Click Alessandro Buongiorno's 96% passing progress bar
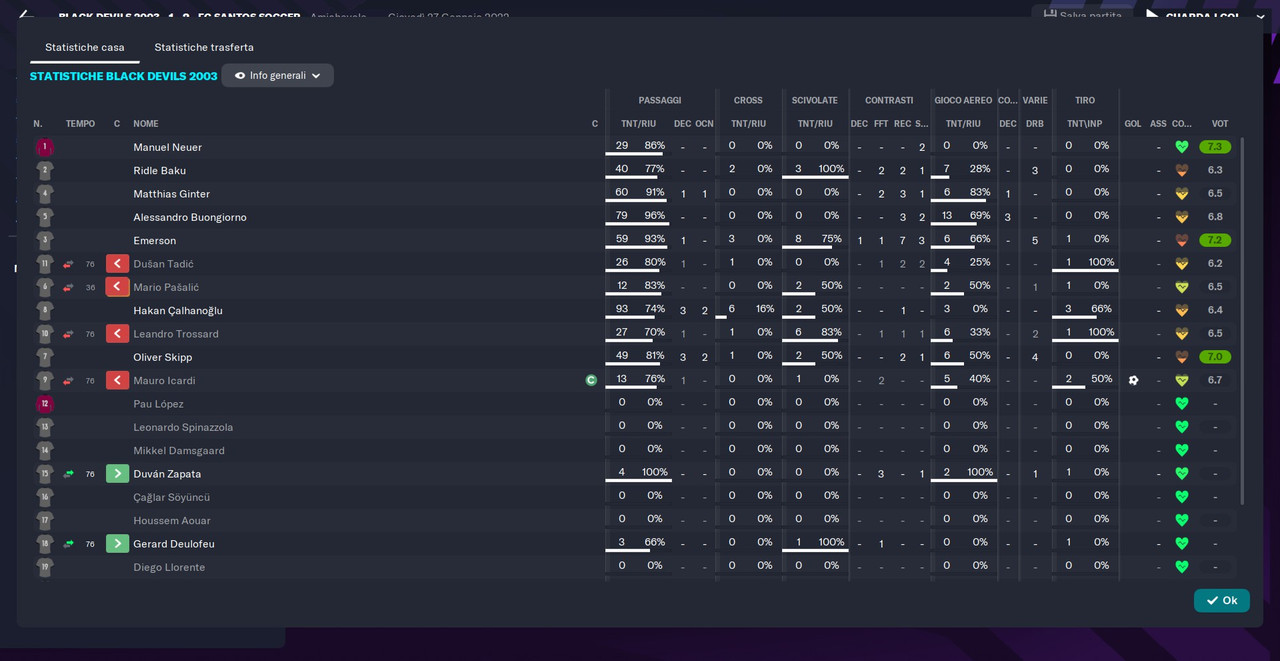 638,226
